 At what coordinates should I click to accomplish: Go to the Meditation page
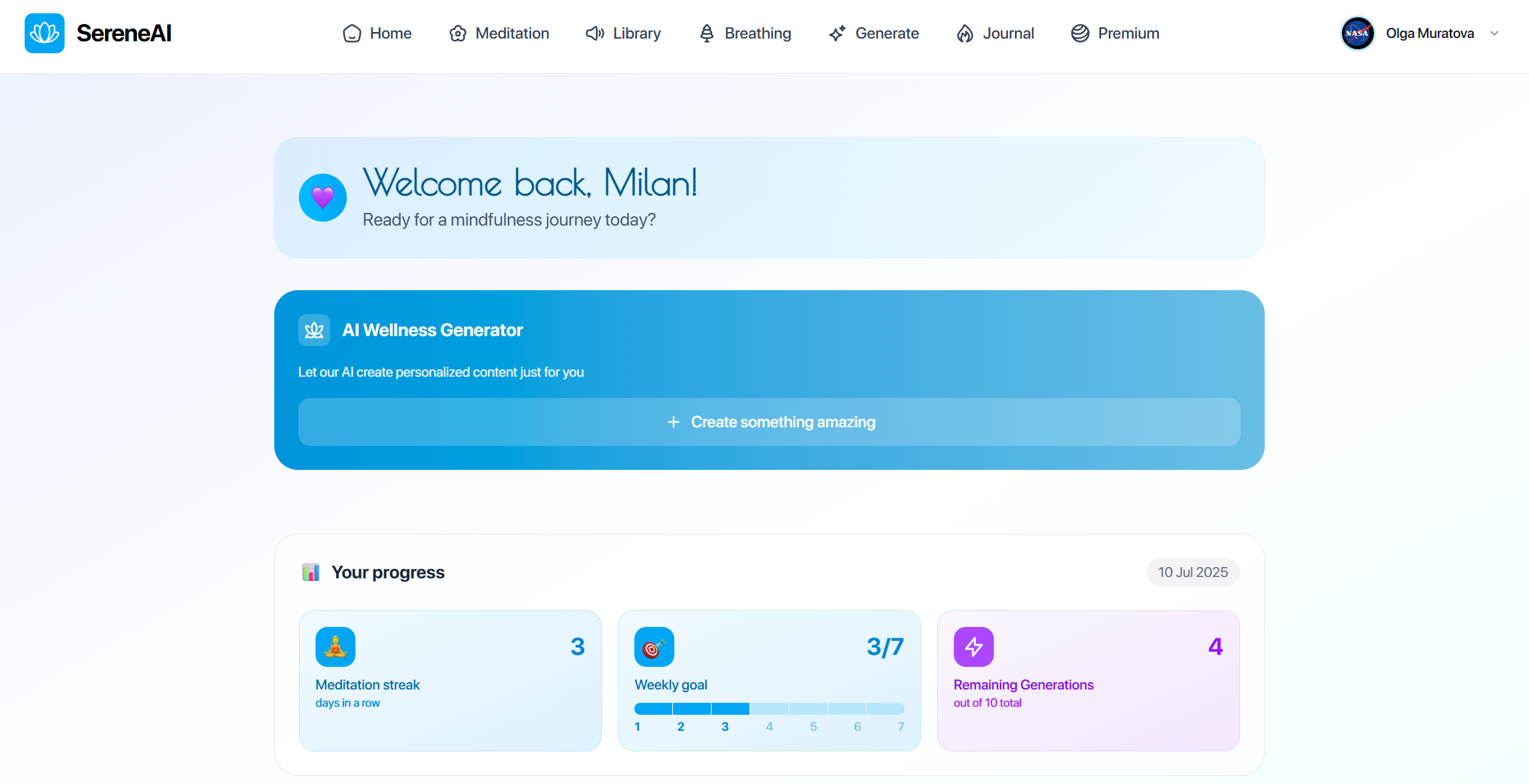499,33
